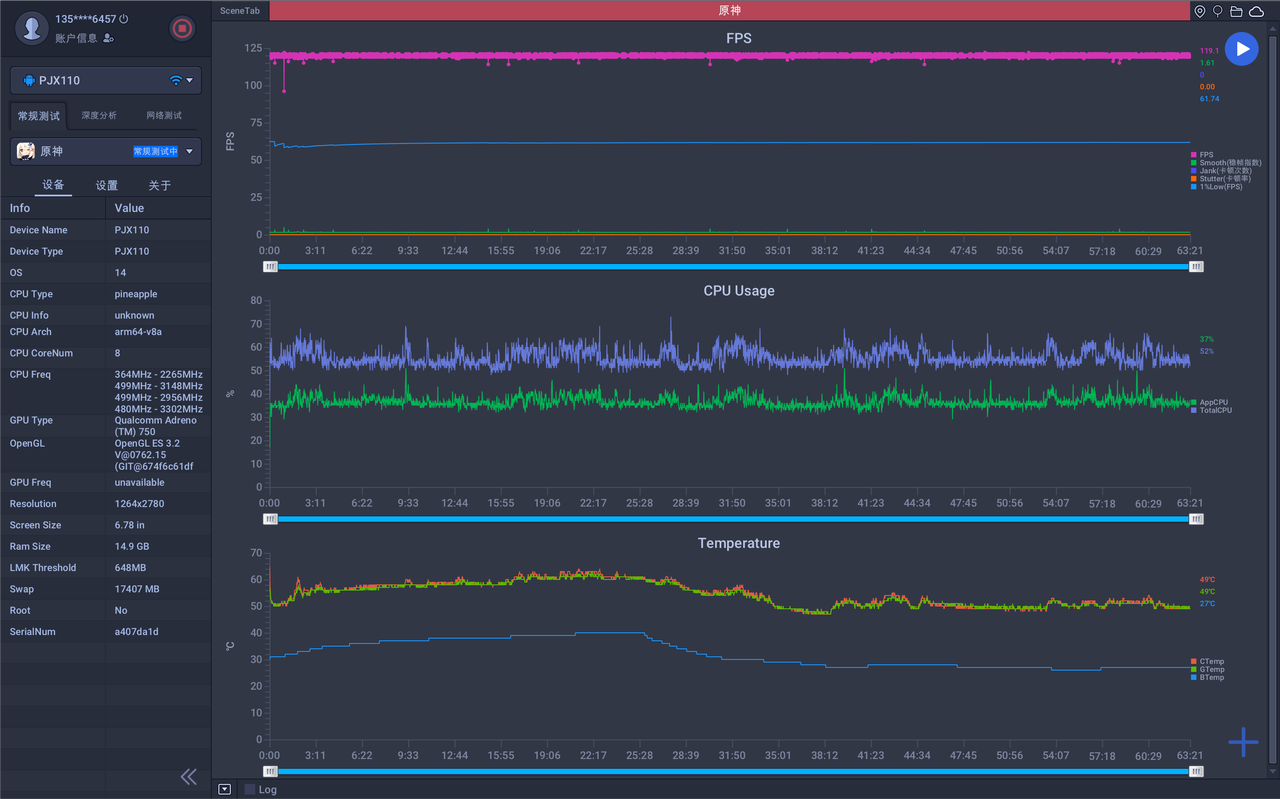This screenshot has width=1280, height=799.
Task: Select the 关于 tab
Action: 160,185
